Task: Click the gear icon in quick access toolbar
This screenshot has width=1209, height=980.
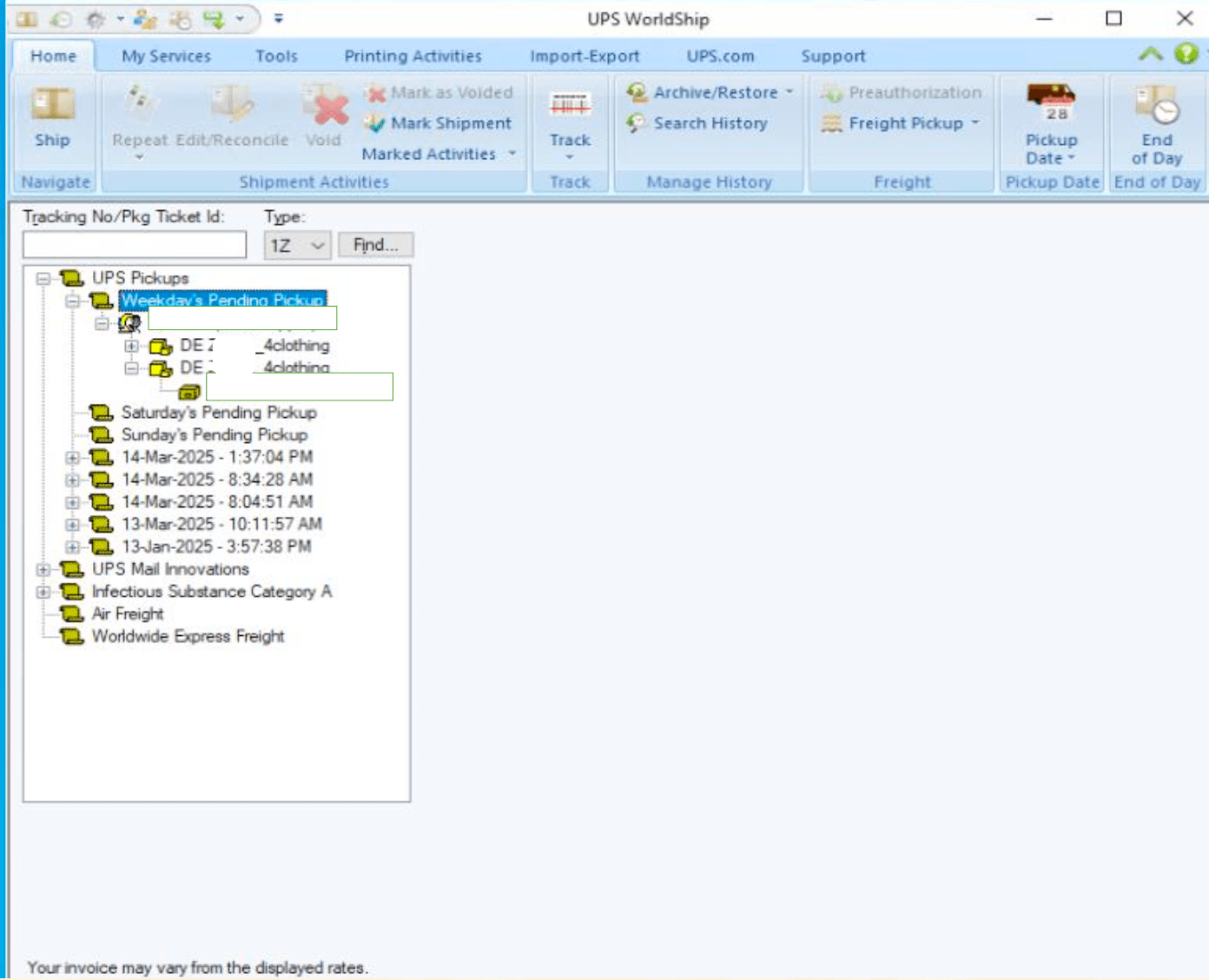Action: pos(96,18)
